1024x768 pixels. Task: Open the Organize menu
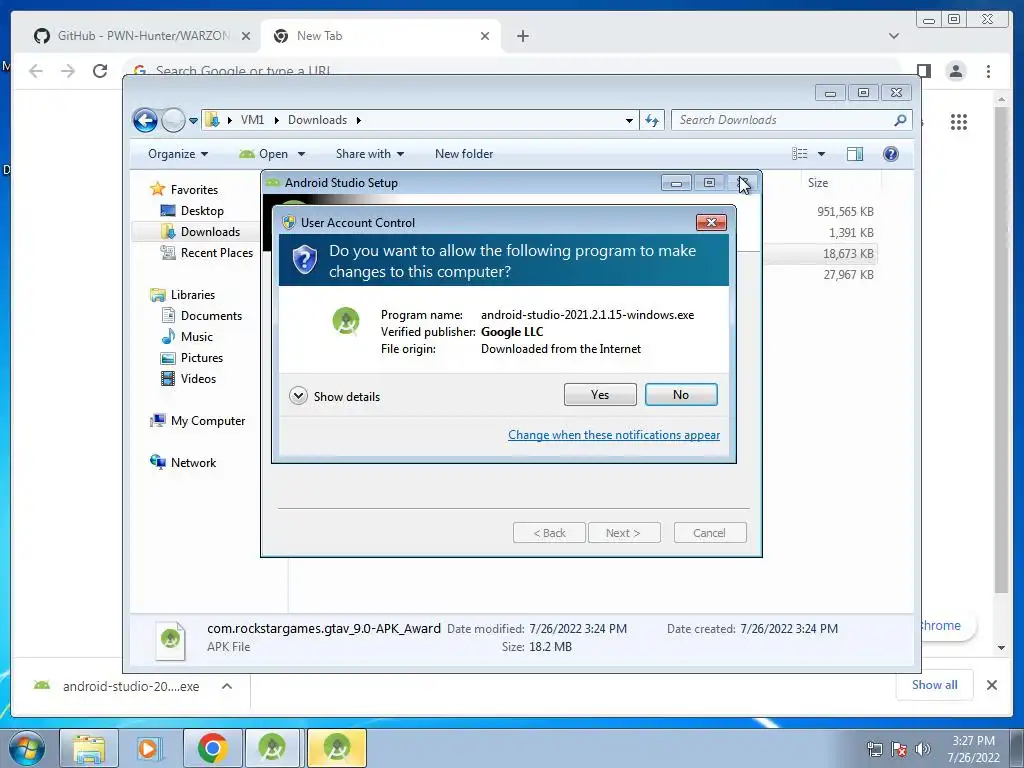[x=178, y=154]
